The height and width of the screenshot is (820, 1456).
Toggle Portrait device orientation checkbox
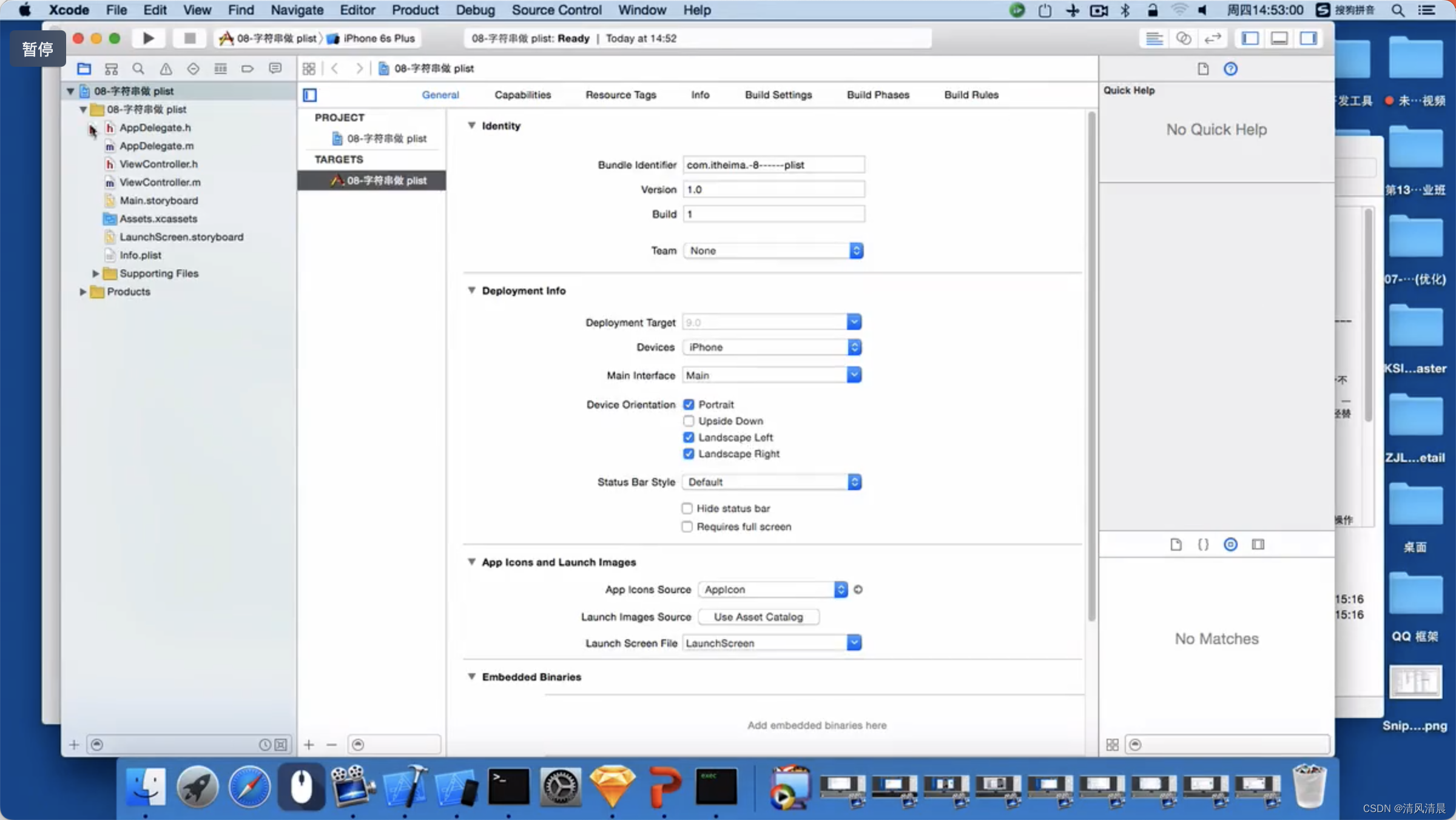pos(688,404)
